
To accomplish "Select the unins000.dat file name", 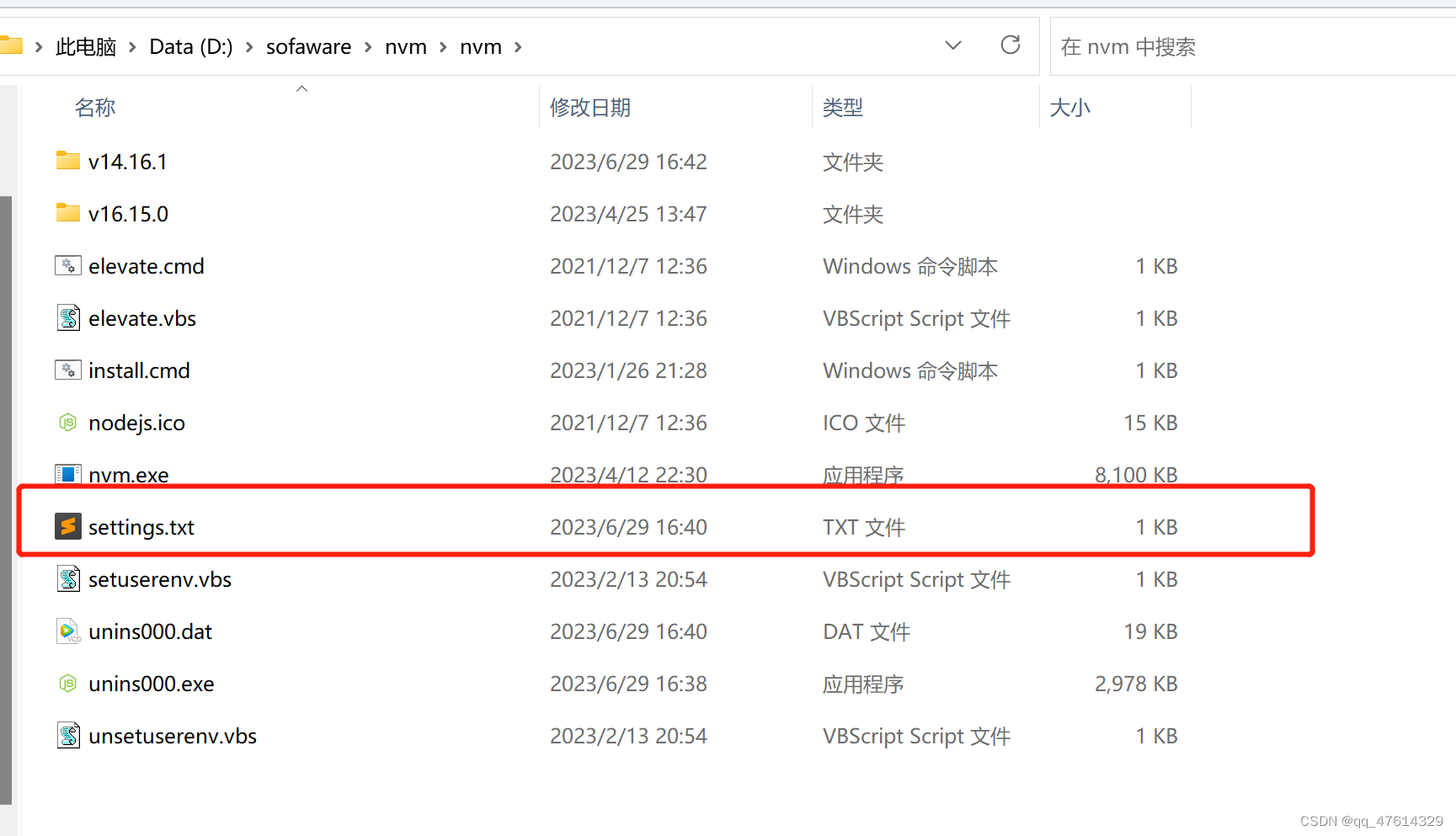I will pos(150,631).
